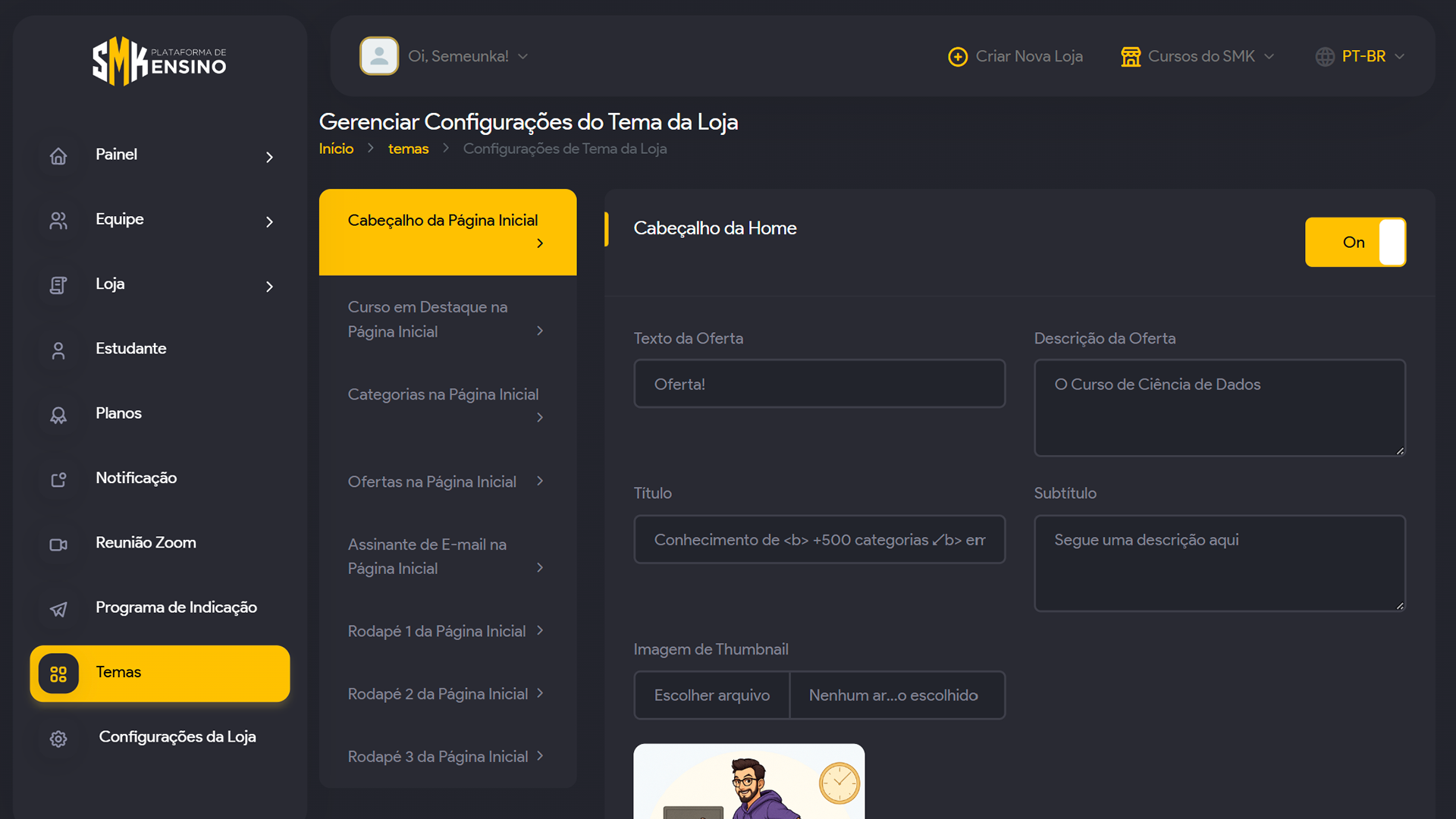Open the Notificação menu item
This screenshot has width=1456, height=819.
pos(160,479)
